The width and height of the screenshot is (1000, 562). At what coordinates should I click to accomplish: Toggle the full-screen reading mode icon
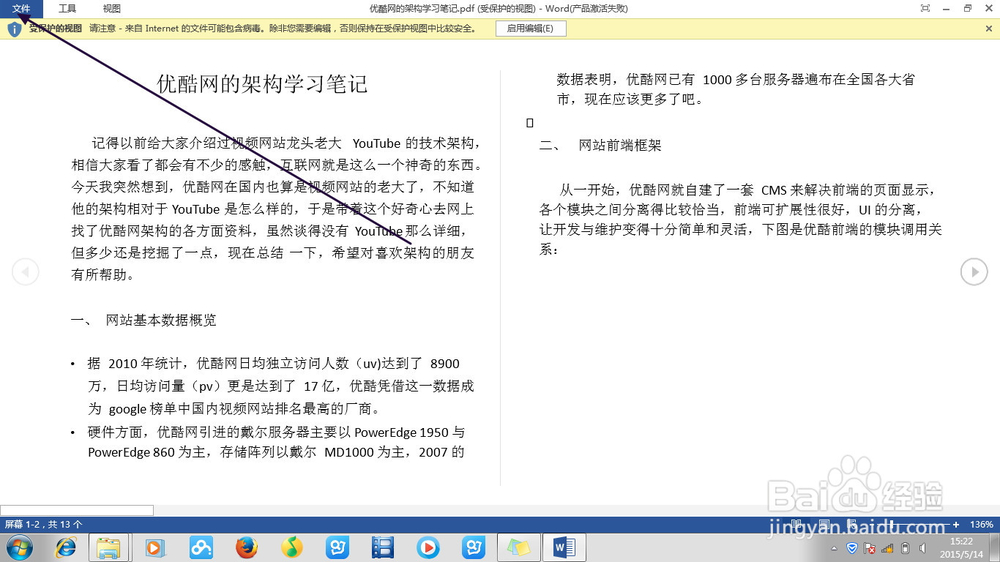click(925, 8)
